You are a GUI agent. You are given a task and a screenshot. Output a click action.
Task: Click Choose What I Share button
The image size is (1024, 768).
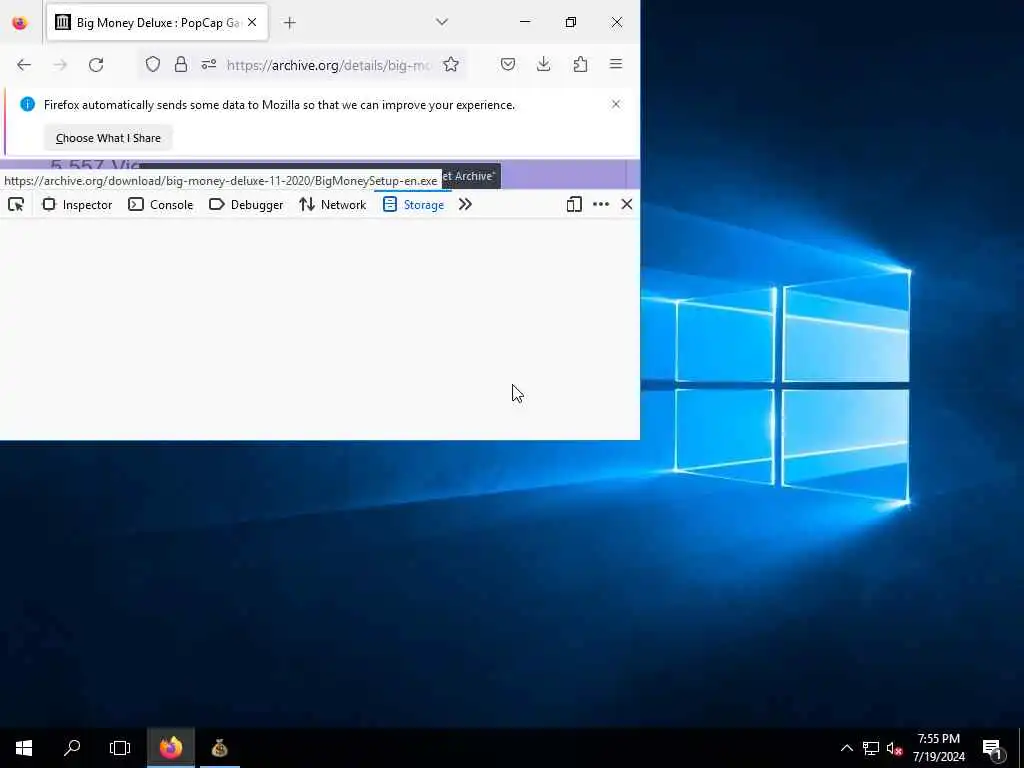pyautogui.click(x=108, y=138)
